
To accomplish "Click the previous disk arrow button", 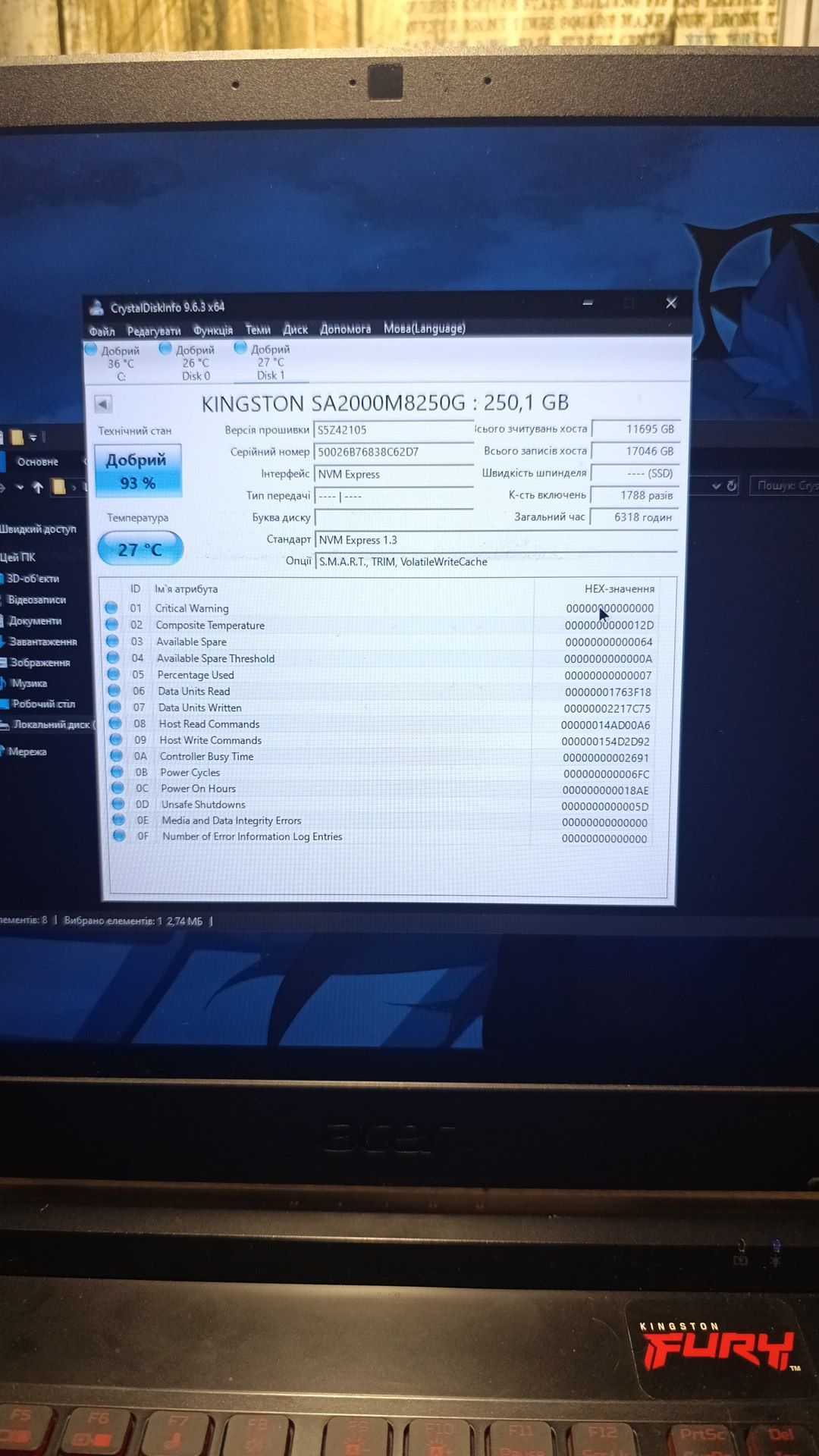I will (x=103, y=404).
